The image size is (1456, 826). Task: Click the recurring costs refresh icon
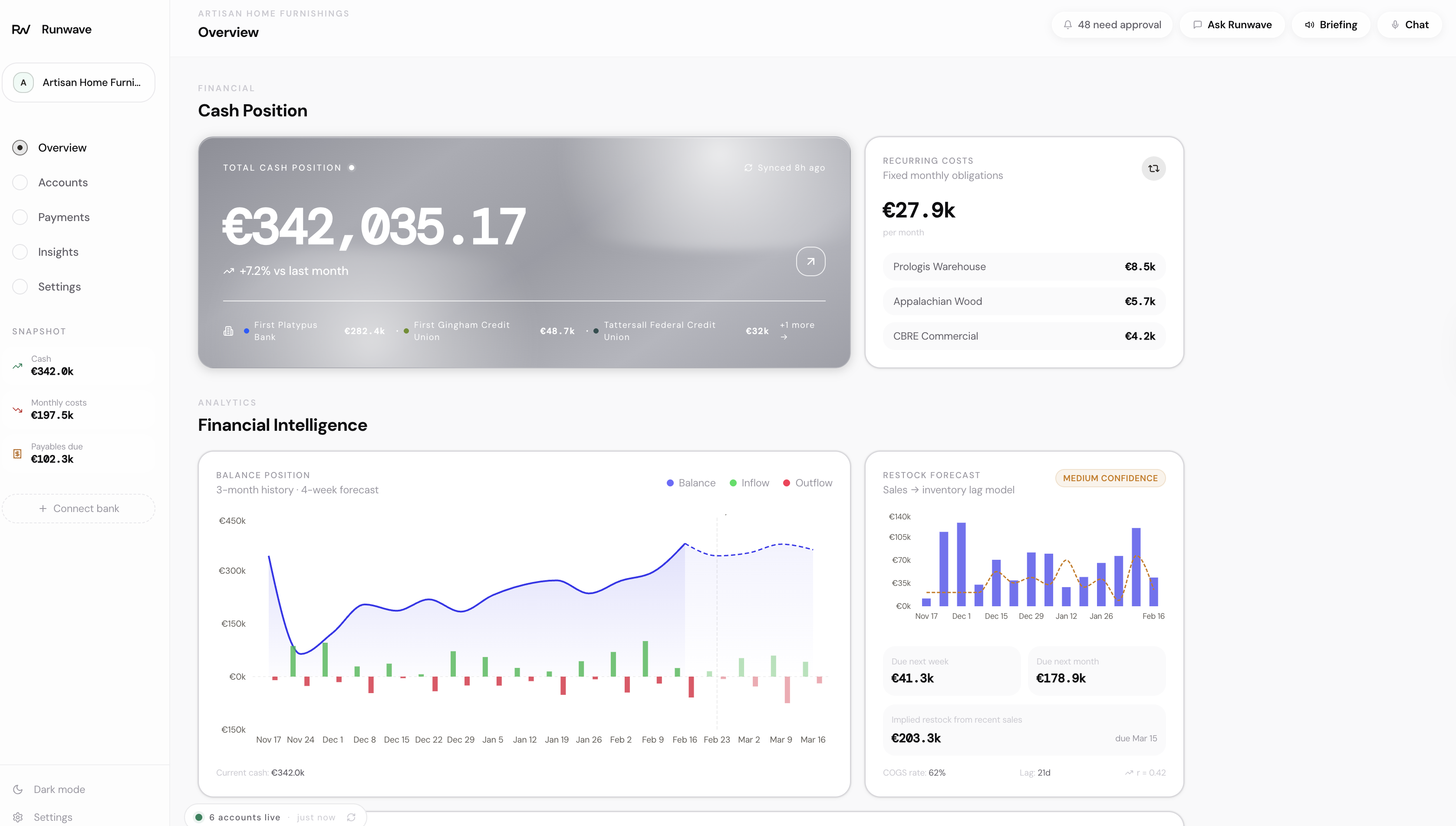pos(1153,169)
